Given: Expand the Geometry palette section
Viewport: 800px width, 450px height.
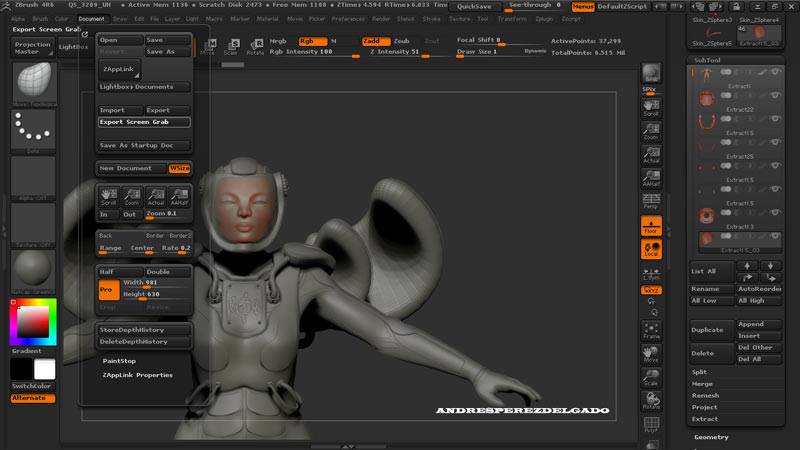Looking at the screenshot, I should tap(711, 437).
